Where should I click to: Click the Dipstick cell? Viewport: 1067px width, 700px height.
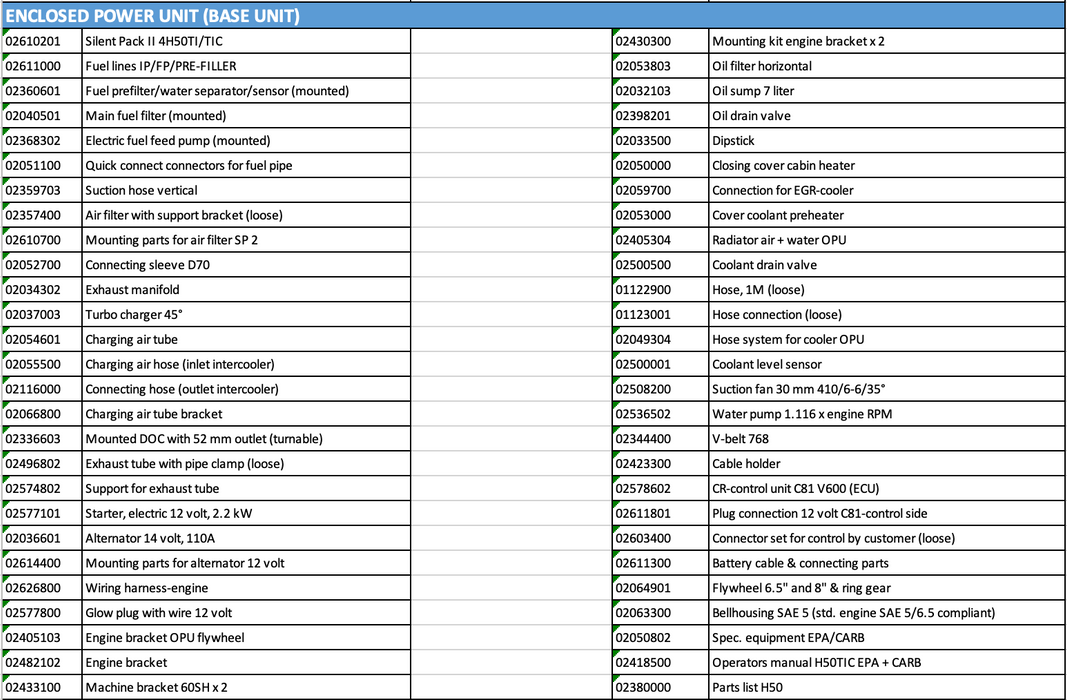(x=885, y=141)
